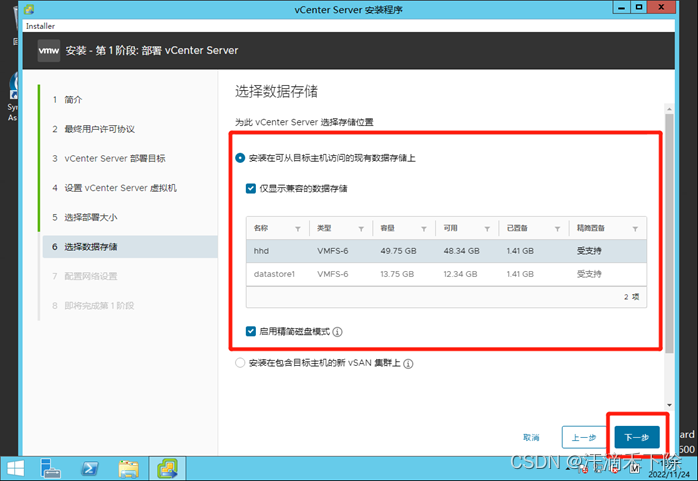Click the 下一步 button

pos(637,437)
